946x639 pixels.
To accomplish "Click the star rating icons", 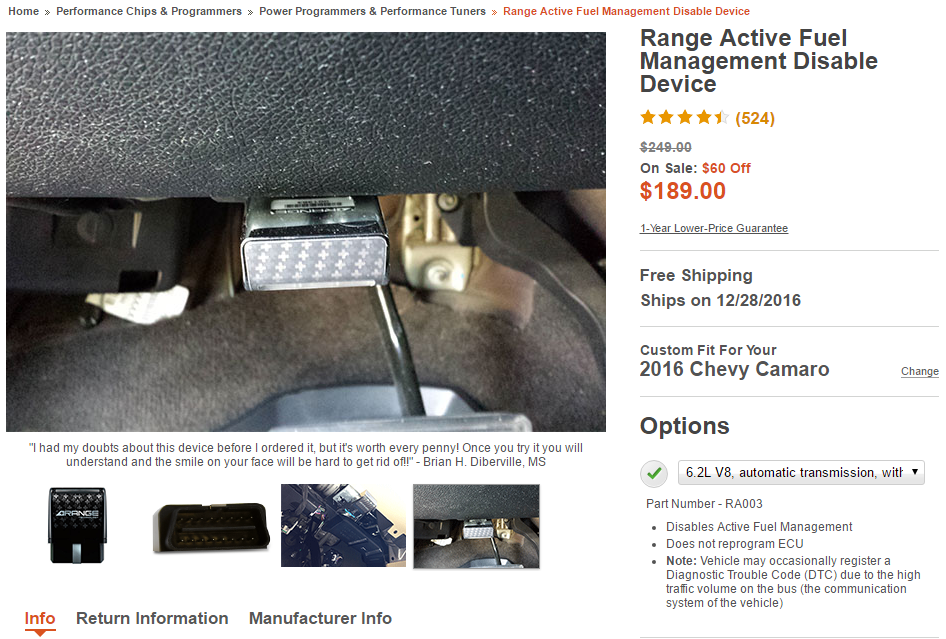I will (684, 117).
